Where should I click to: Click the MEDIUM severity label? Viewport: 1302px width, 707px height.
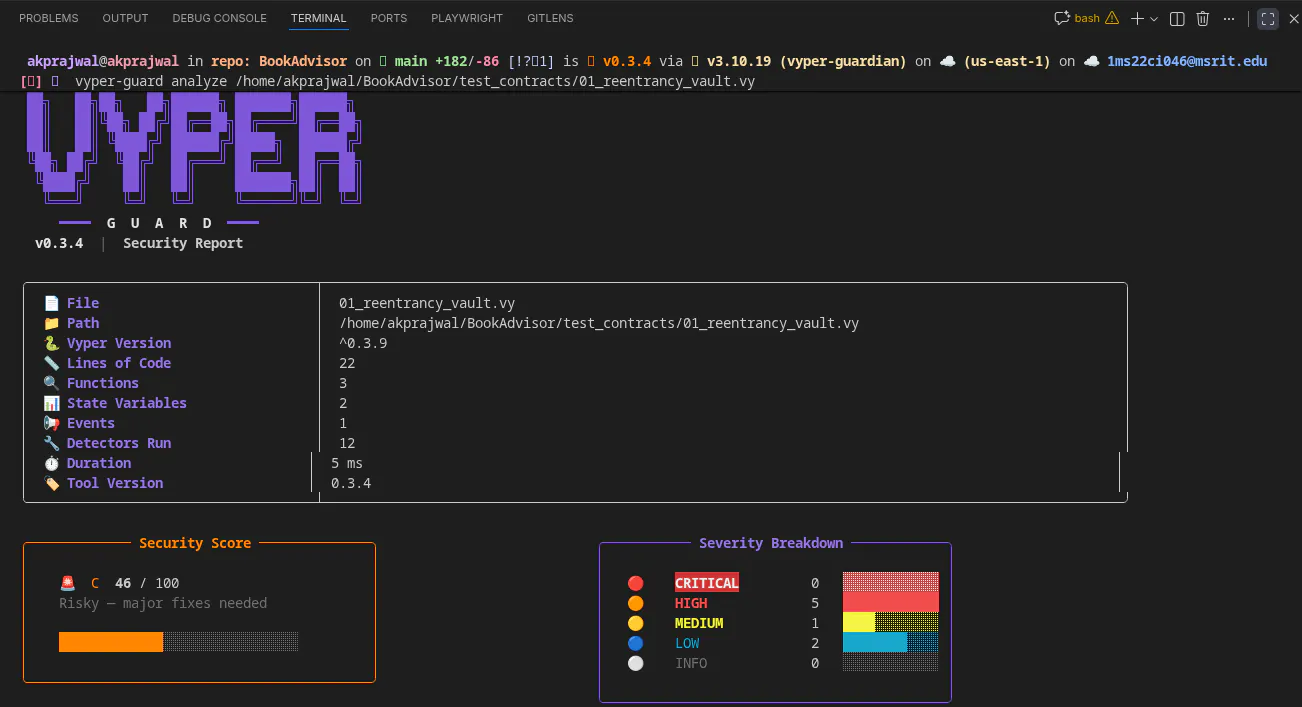click(x=699, y=623)
